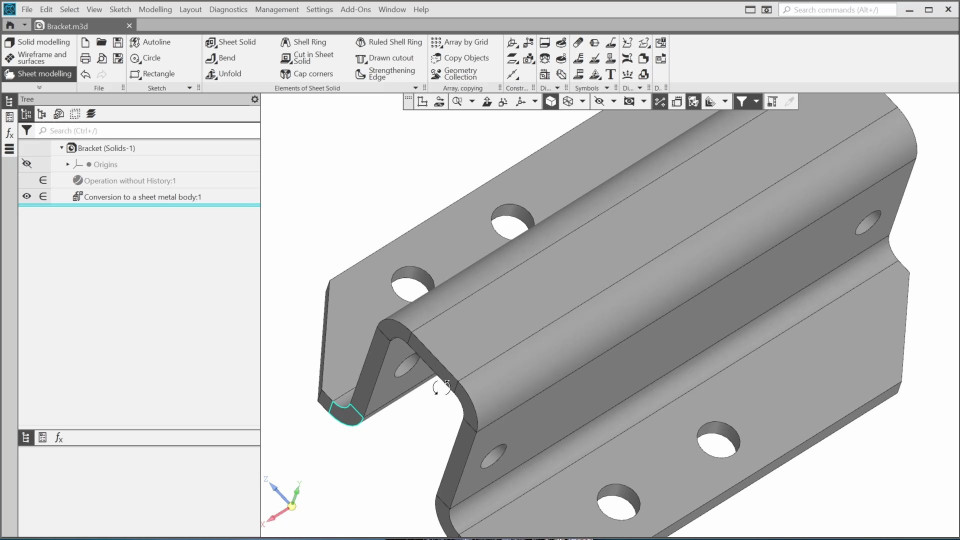Activate the Unfold command
This screenshot has width=960, height=540.
pyautogui.click(x=224, y=74)
